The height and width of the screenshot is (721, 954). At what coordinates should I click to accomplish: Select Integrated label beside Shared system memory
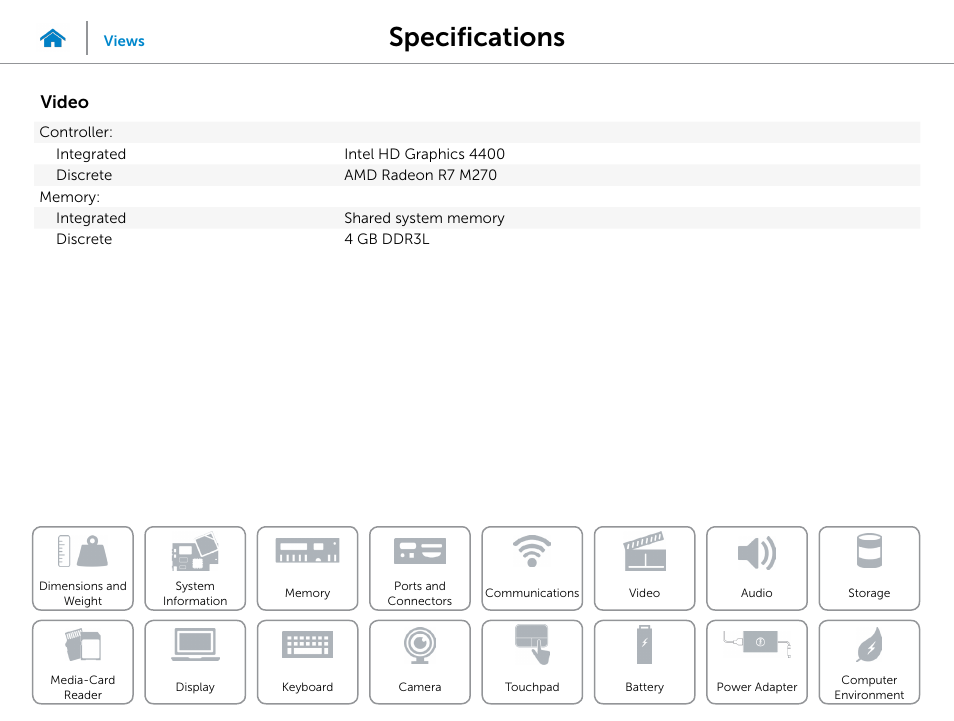(91, 218)
